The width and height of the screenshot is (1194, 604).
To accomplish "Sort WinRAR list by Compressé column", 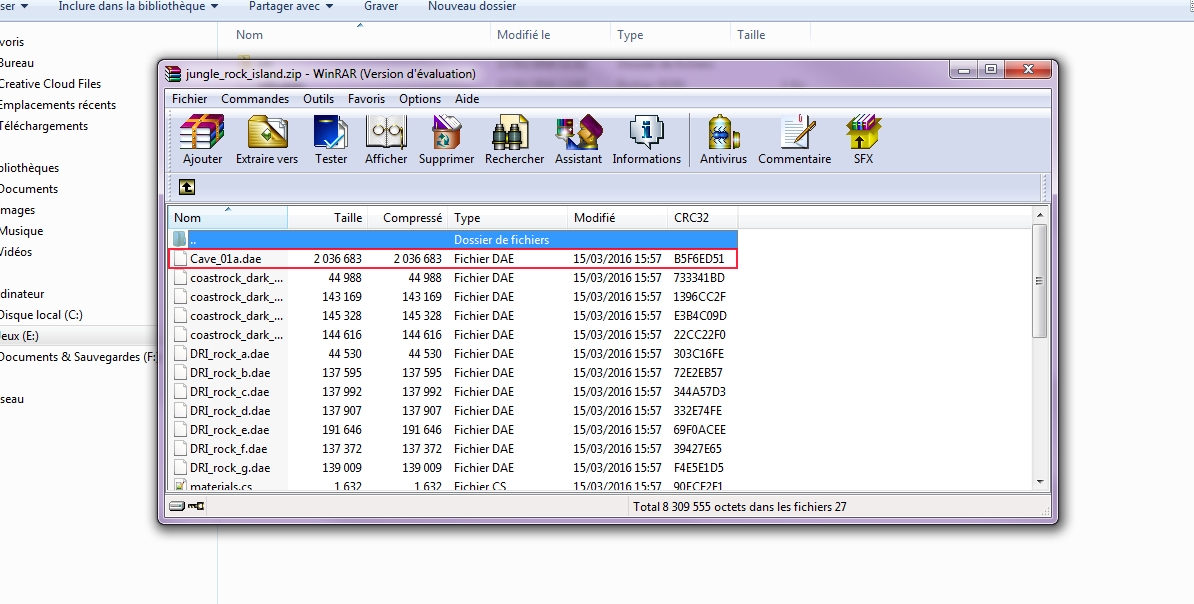I will pyautogui.click(x=408, y=217).
